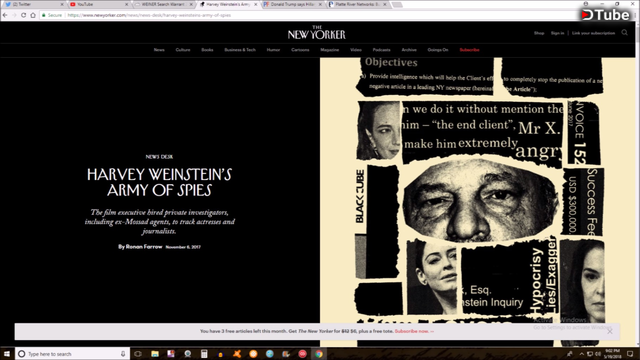Click the News Desk rubric link
Screen dimensions: 640x360
159,157
